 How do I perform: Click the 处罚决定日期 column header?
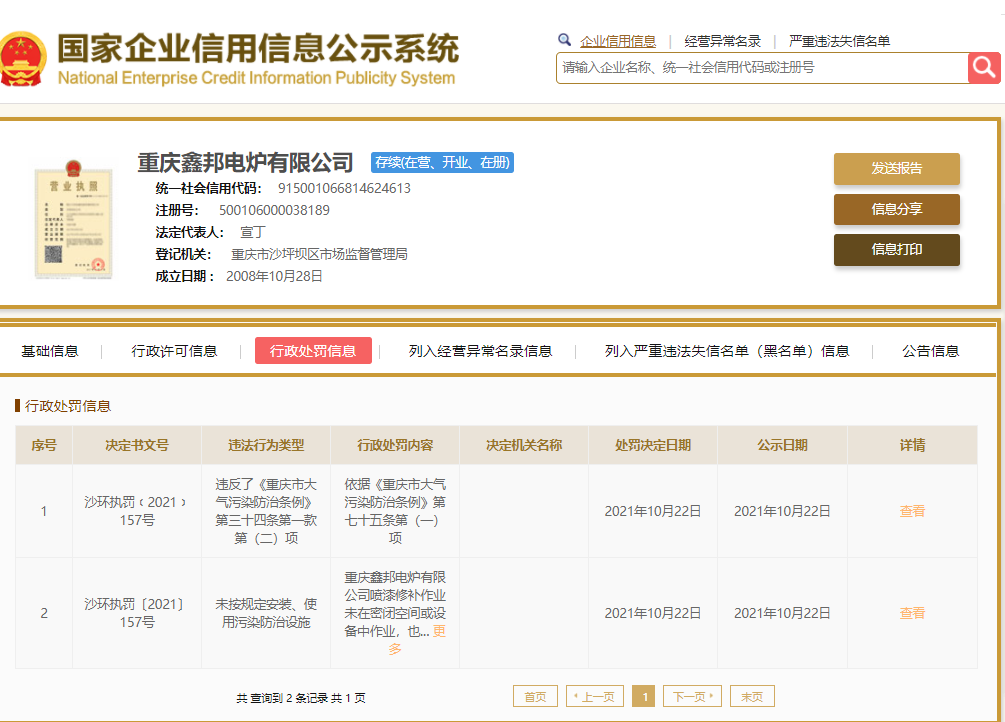tap(653, 445)
